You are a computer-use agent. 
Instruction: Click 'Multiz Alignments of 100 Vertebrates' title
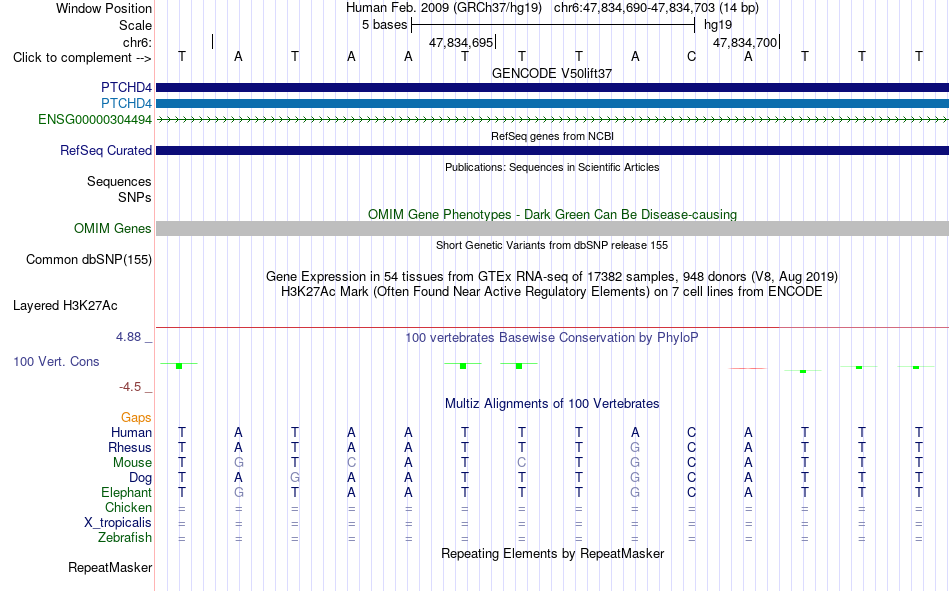click(x=552, y=404)
